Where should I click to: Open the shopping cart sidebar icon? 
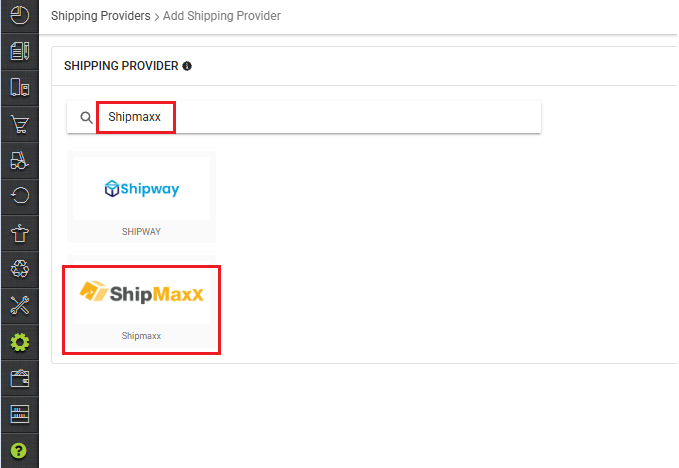(x=19, y=124)
